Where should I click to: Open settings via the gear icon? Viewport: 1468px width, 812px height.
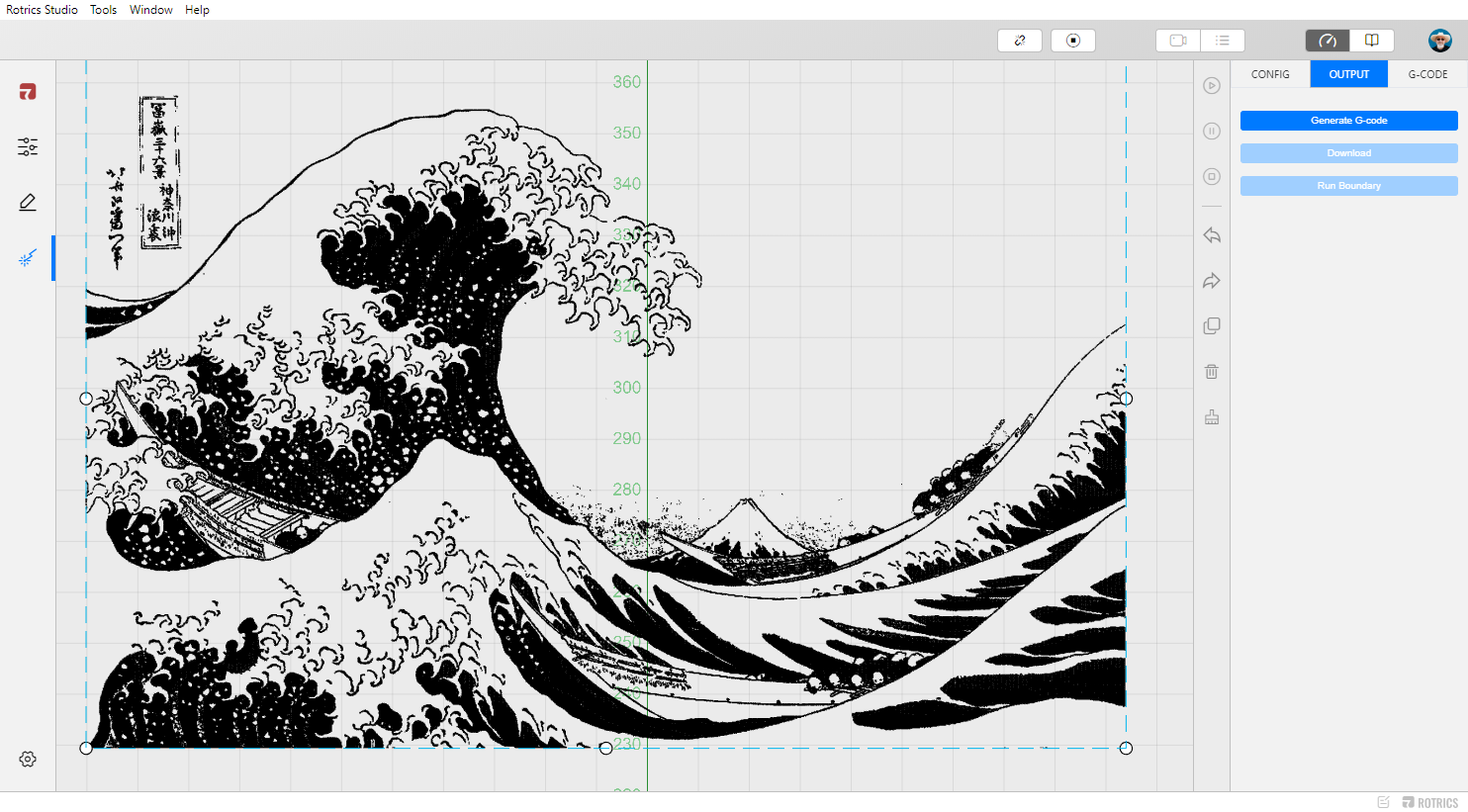(28, 760)
